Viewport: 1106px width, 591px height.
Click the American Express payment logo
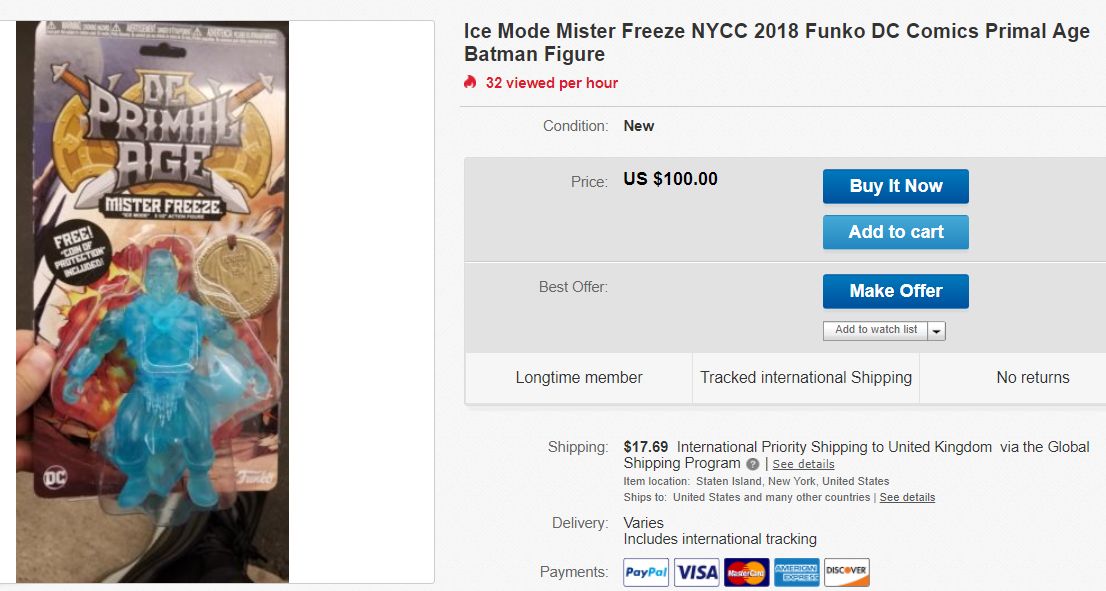(797, 572)
